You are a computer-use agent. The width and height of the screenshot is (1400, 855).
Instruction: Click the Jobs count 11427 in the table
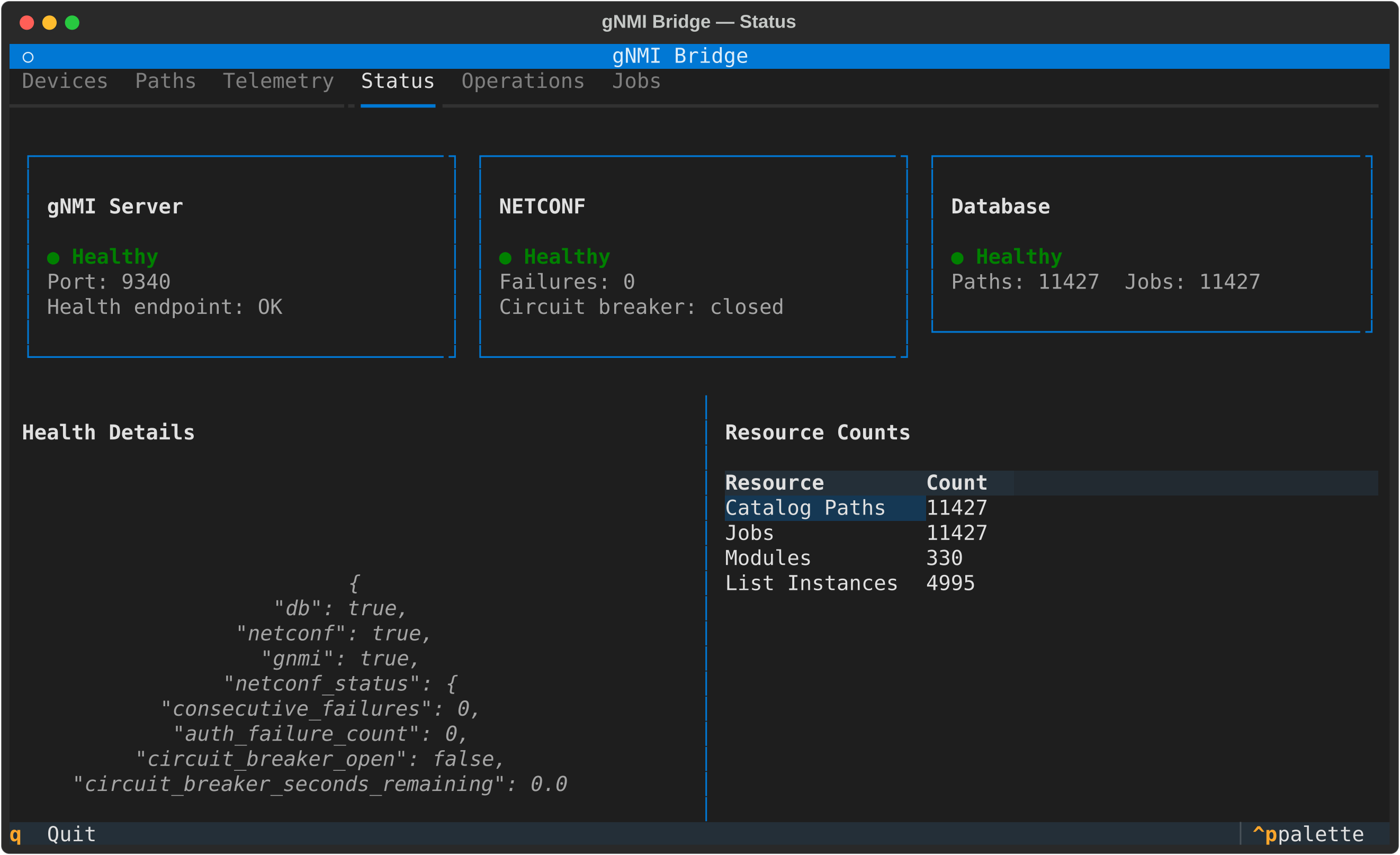[957, 533]
